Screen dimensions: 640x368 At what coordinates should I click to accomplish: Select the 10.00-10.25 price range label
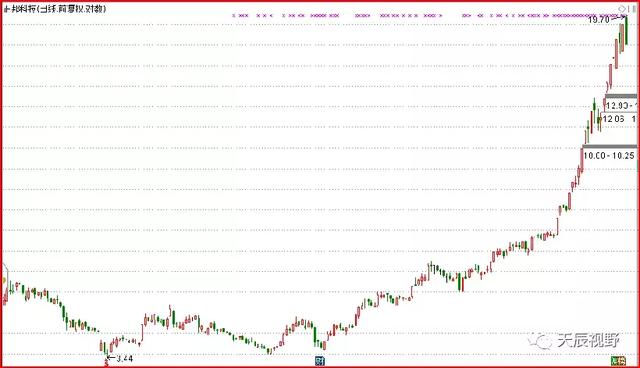609,155
